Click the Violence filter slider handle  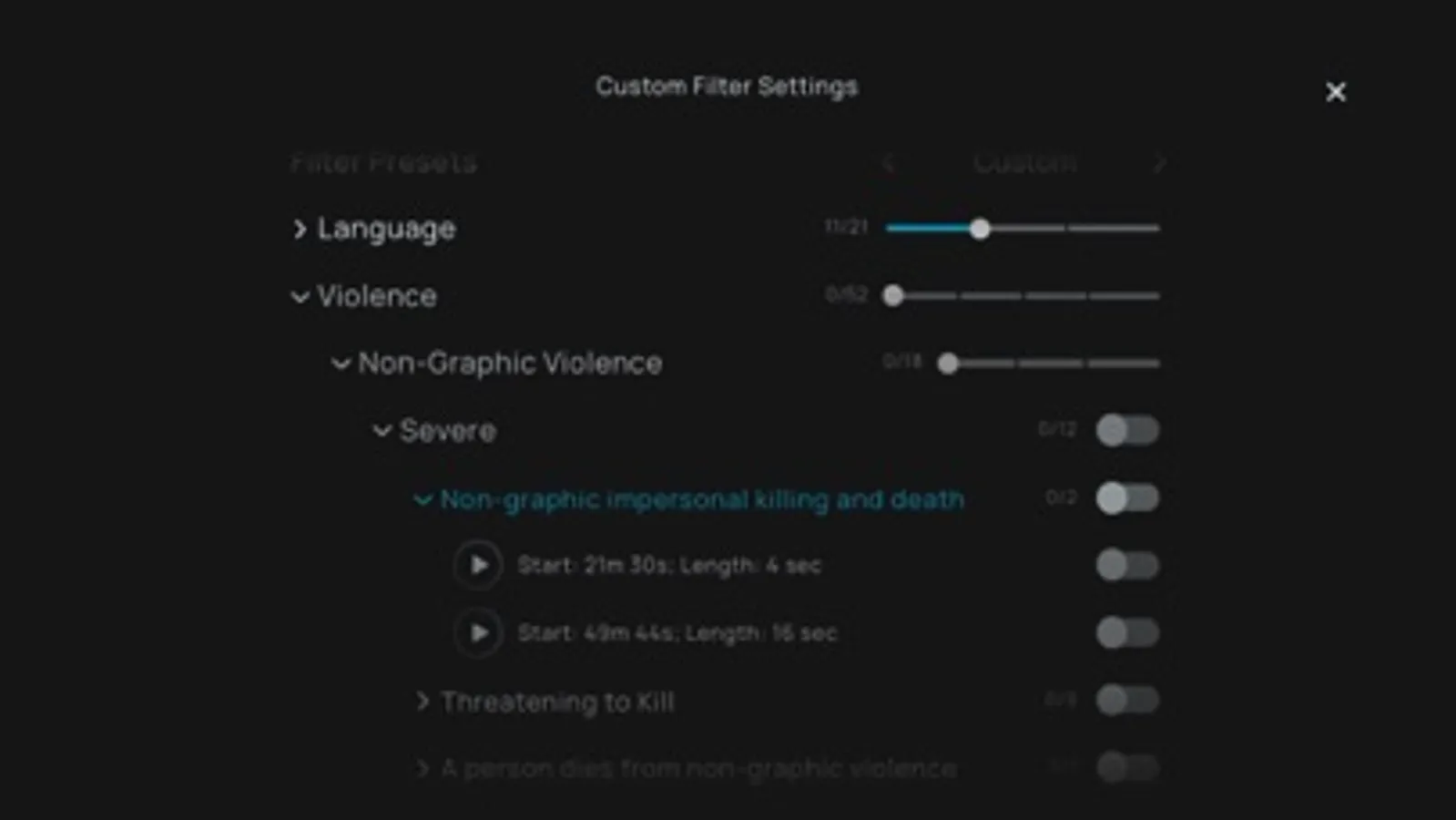point(893,295)
